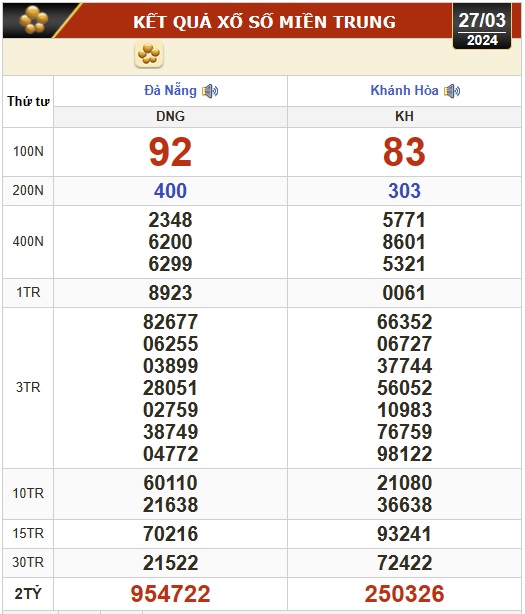Click the Đà Nẵng speaker audio icon
Screen dimensions: 525x614
210,91
